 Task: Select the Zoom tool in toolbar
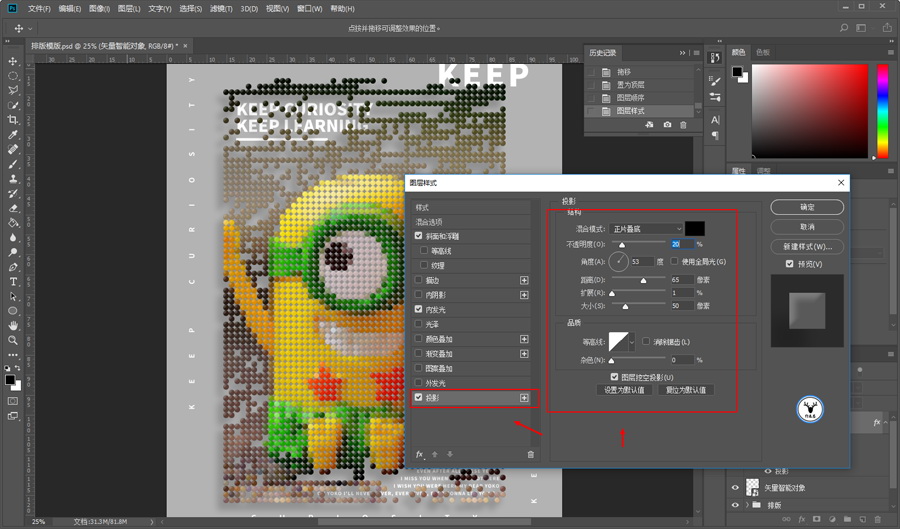(13, 340)
